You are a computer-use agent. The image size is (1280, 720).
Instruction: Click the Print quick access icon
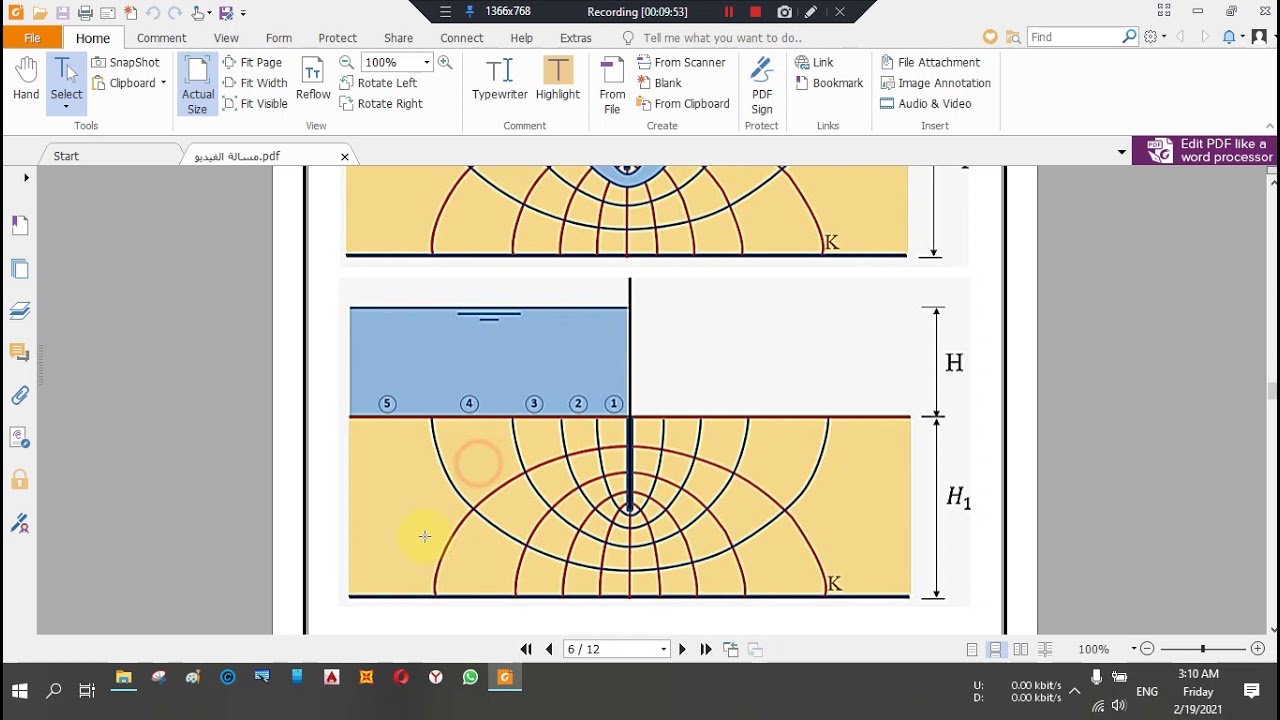click(x=85, y=13)
